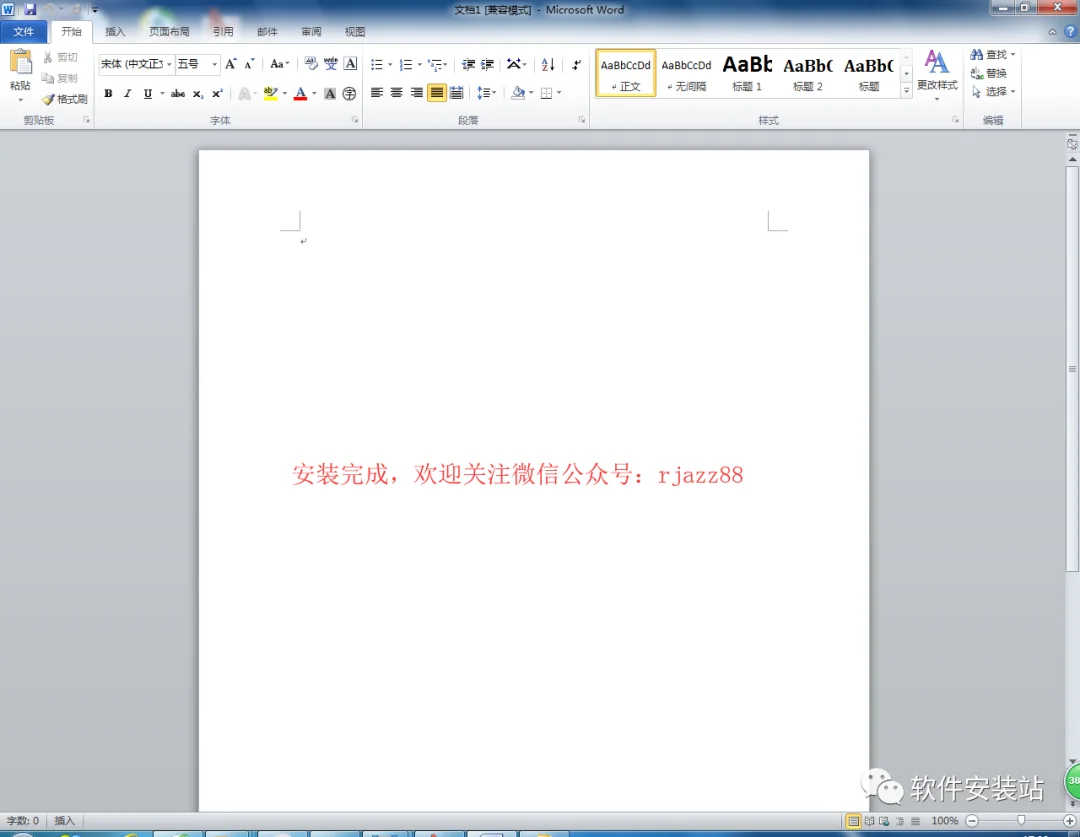Viewport: 1080px width, 837px height.
Task: Show or hide paragraph marks
Action: (x=577, y=65)
